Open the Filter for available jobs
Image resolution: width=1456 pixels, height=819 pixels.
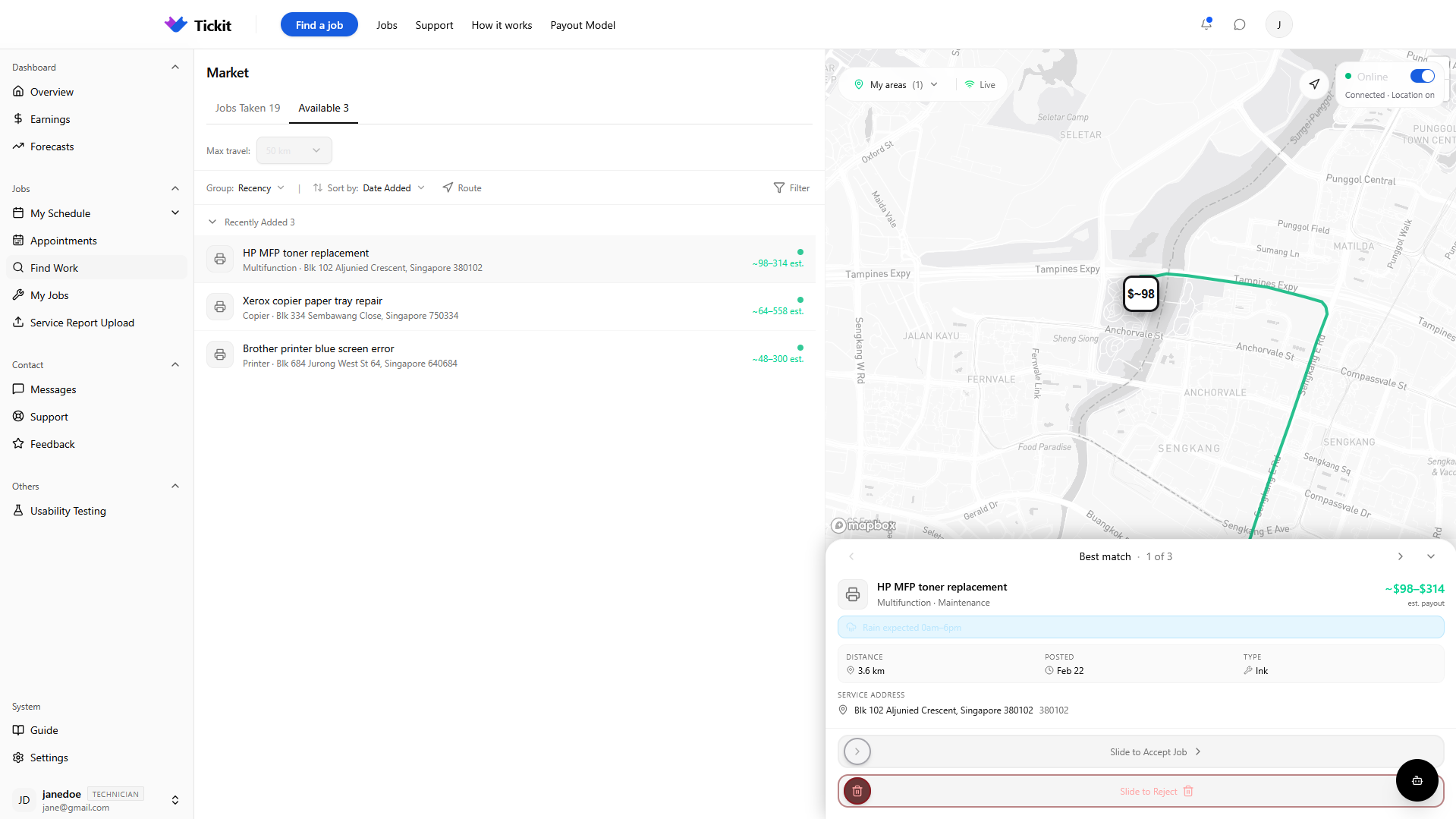tap(792, 187)
